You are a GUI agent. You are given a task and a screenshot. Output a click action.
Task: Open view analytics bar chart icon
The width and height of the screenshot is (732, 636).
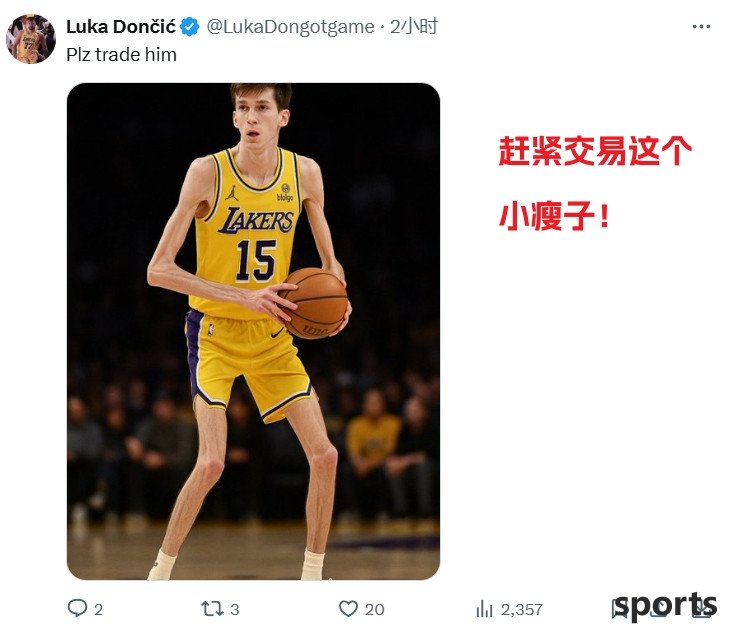point(484,609)
